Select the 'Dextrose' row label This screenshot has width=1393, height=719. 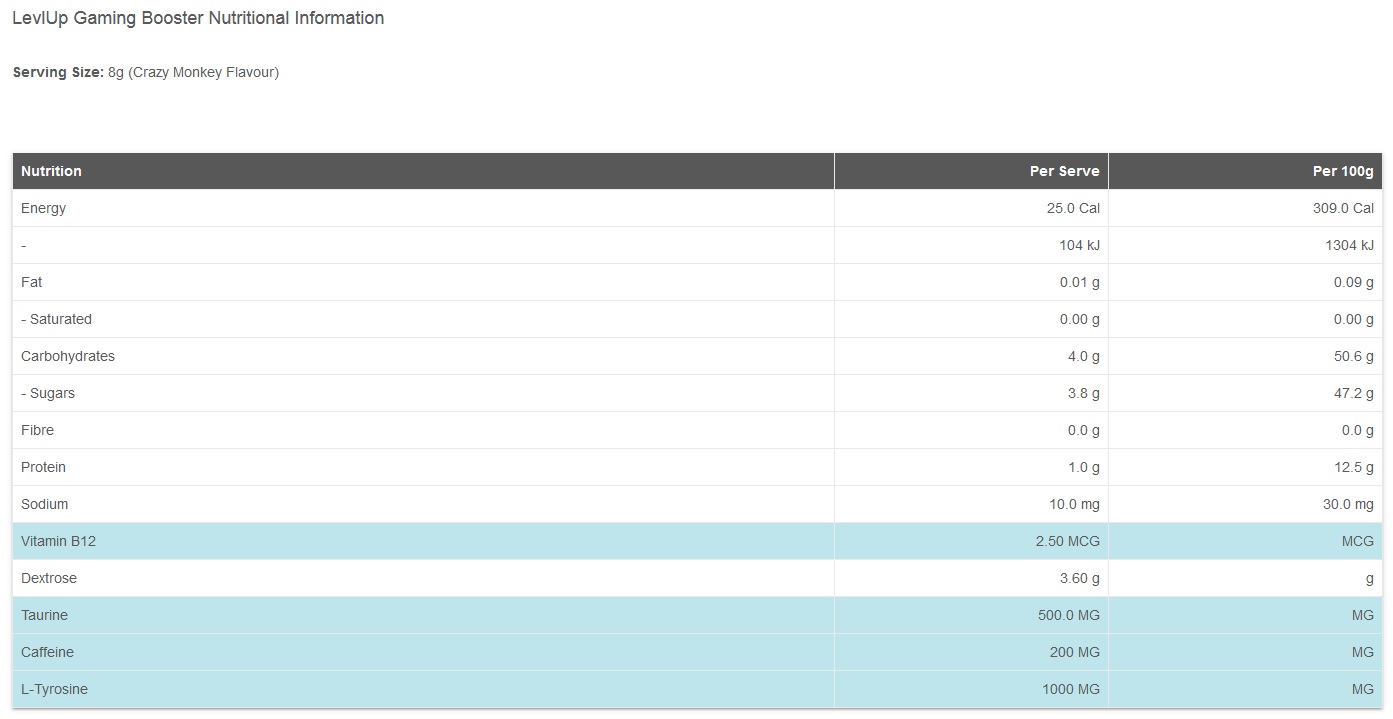(49, 578)
